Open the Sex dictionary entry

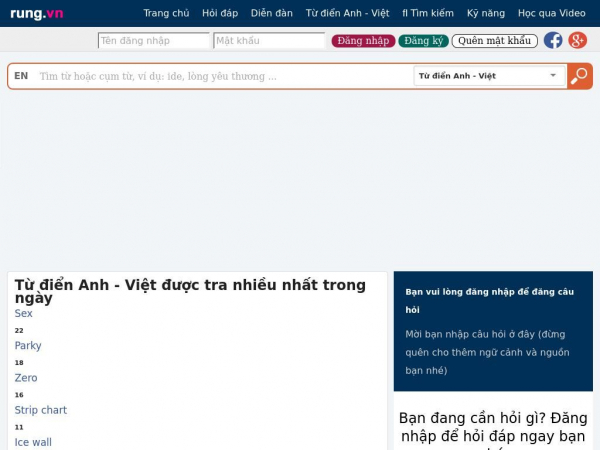coord(23,313)
